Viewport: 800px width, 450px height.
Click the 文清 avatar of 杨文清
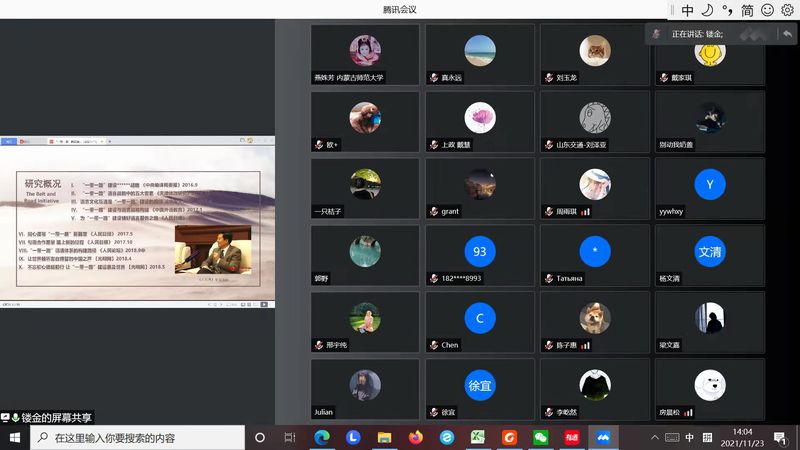click(x=710, y=253)
